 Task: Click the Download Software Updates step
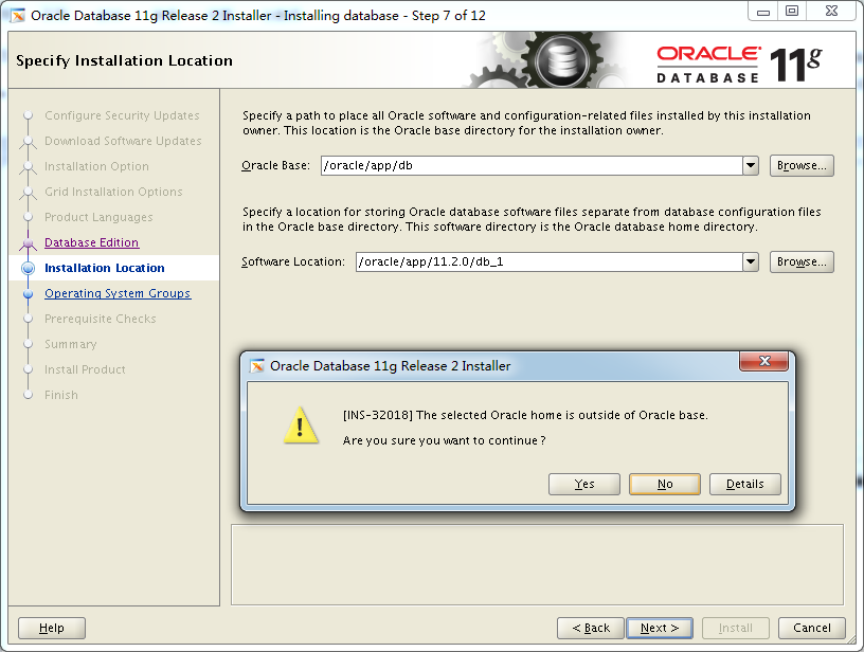coord(123,141)
